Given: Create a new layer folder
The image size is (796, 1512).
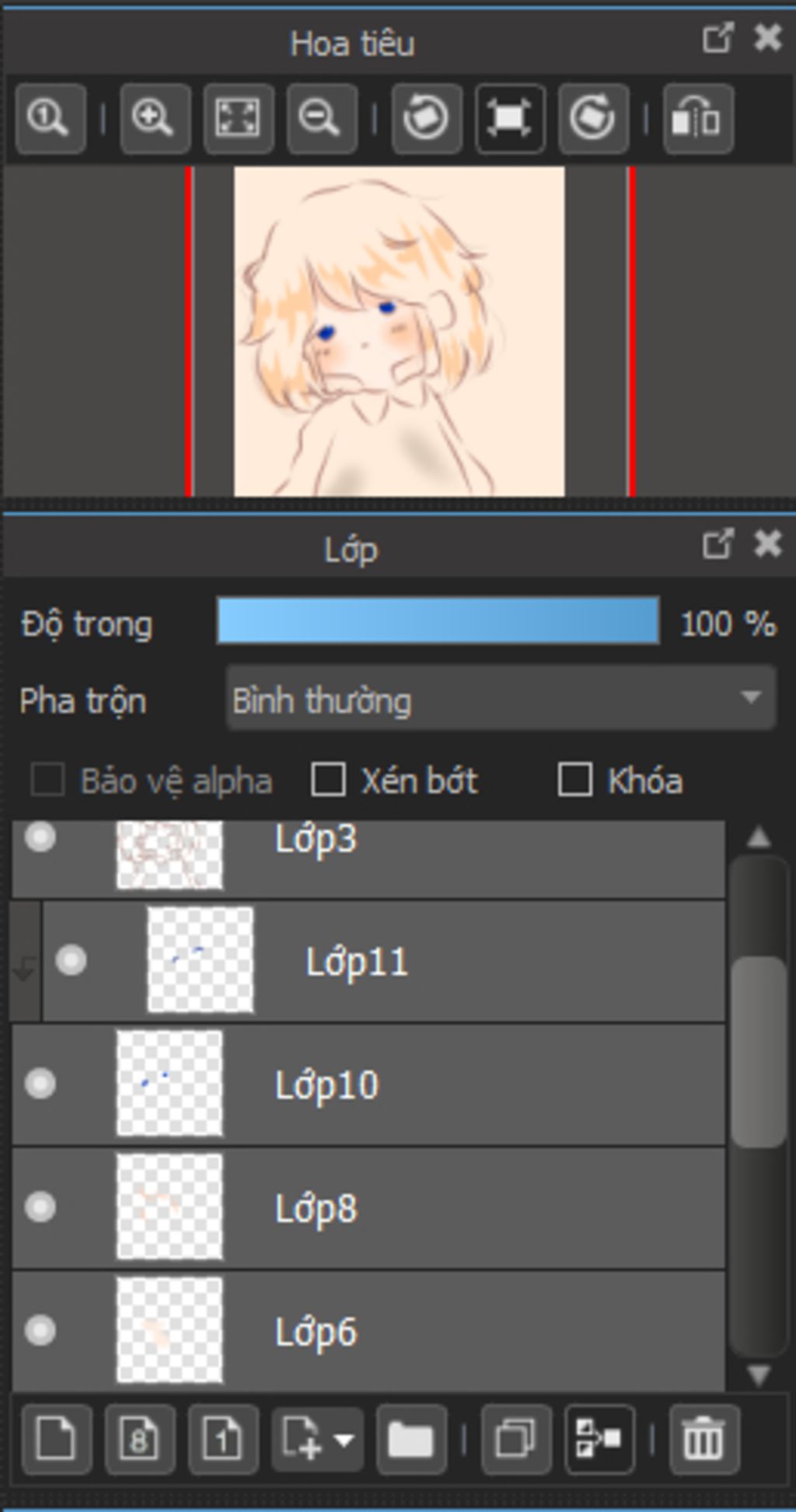Looking at the screenshot, I should click(x=410, y=1439).
